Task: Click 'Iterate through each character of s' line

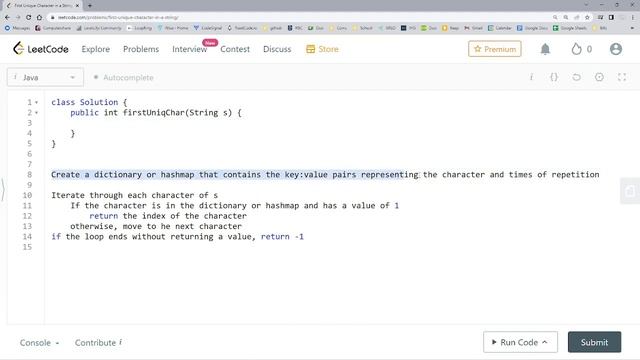Action: pyautogui.click(x=134, y=195)
